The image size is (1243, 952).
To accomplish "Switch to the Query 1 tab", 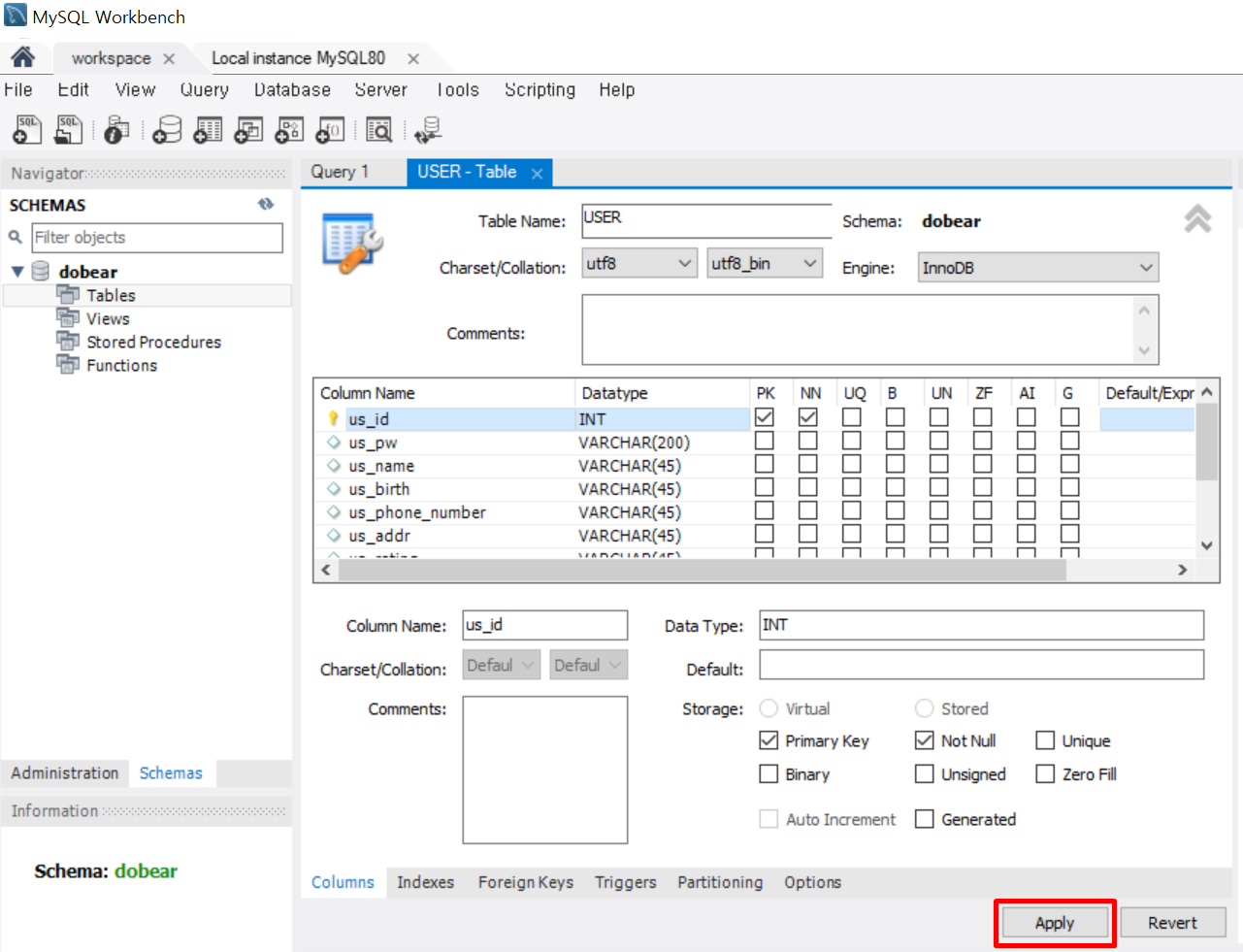I will [340, 172].
